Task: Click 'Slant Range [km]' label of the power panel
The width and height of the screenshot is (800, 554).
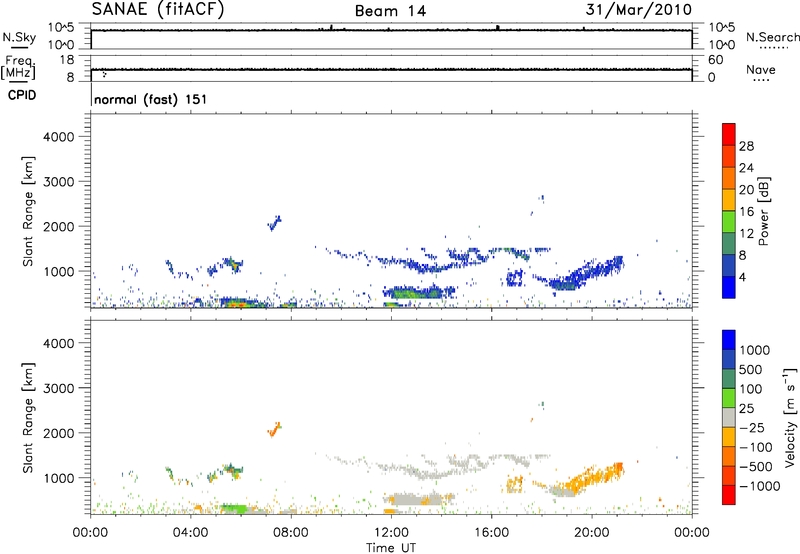Action: tap(28, 211)
